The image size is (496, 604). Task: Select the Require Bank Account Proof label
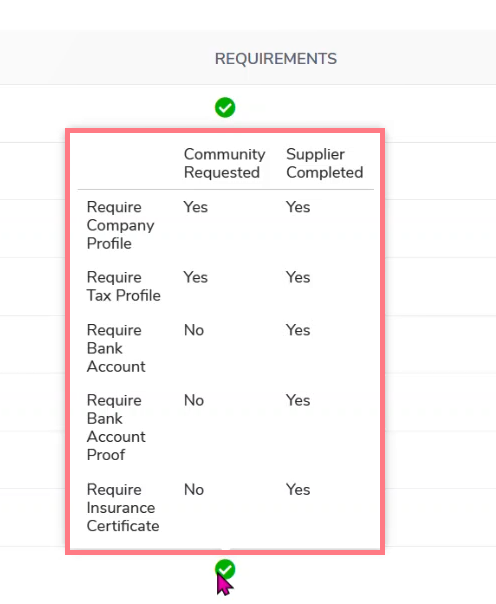(116, 428)
